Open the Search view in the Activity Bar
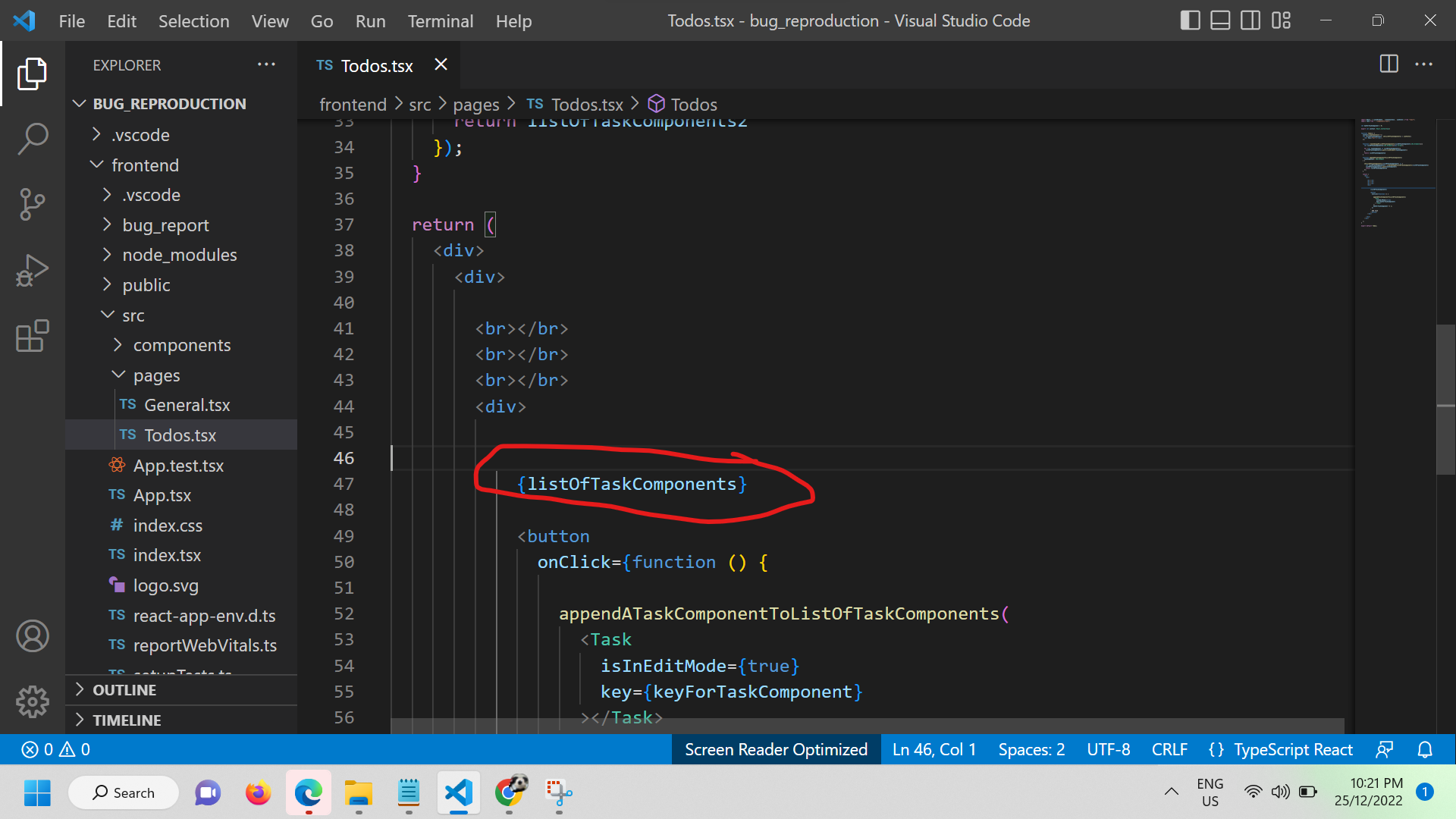Viewport: 1456px width, 819px height. 33,139
